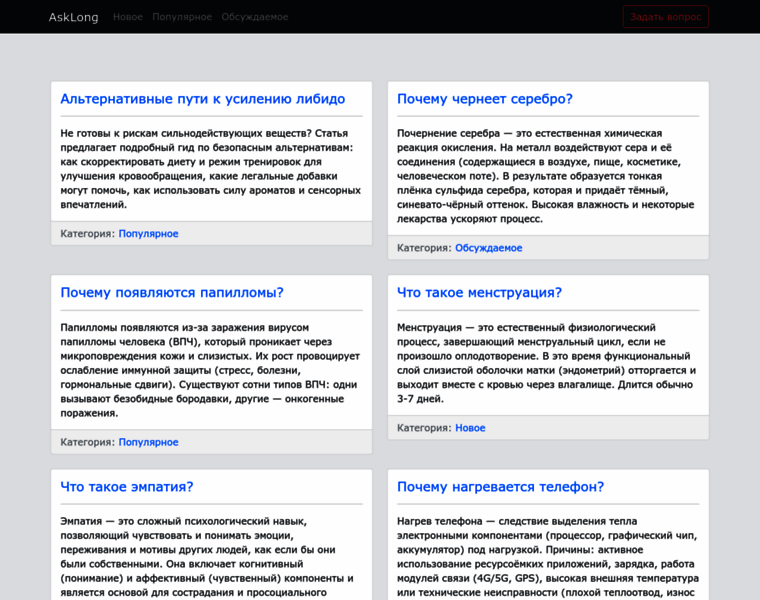Viewport: 760px width, 600px height.
Task: Click the Популярное category under the папилломы article
Action: click(148, 442)
